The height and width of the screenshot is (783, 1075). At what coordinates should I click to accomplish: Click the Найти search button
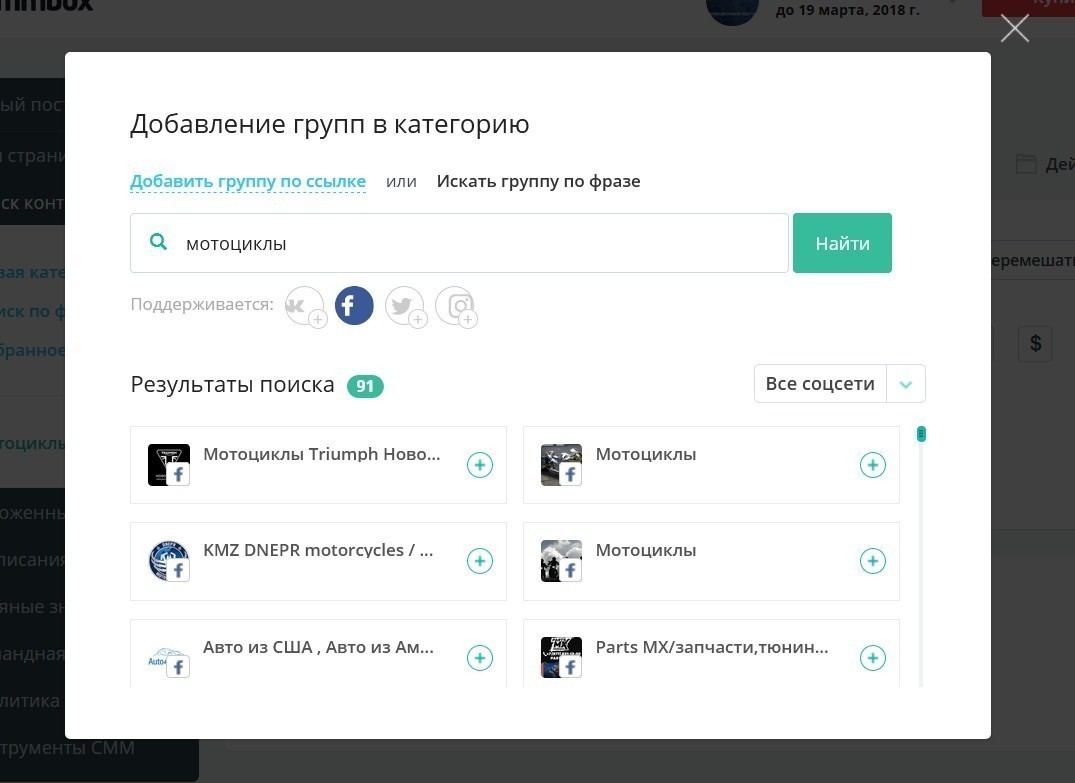[x=843, y=243]
